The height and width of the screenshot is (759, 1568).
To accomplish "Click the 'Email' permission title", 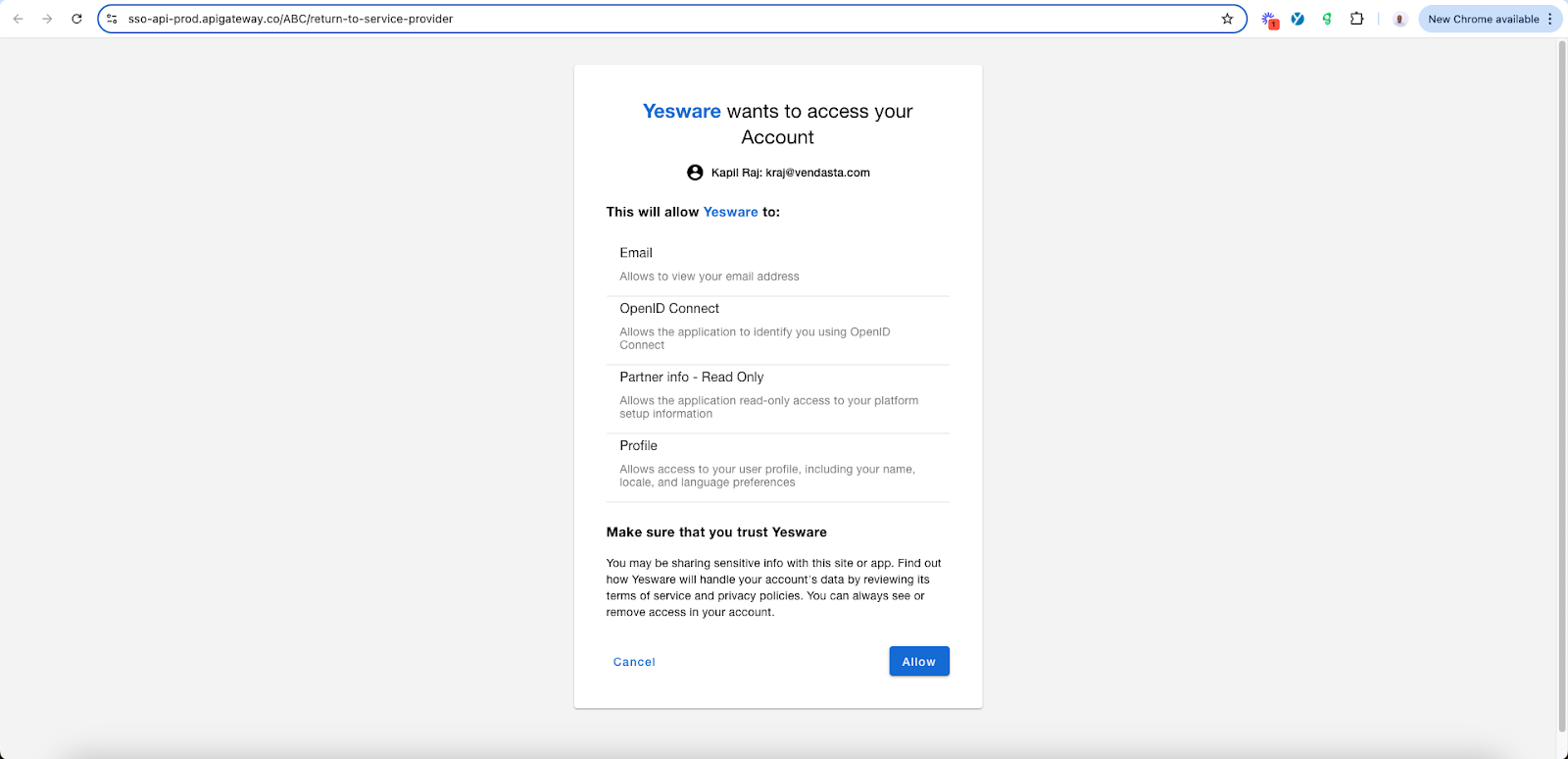I will [636, 253].
